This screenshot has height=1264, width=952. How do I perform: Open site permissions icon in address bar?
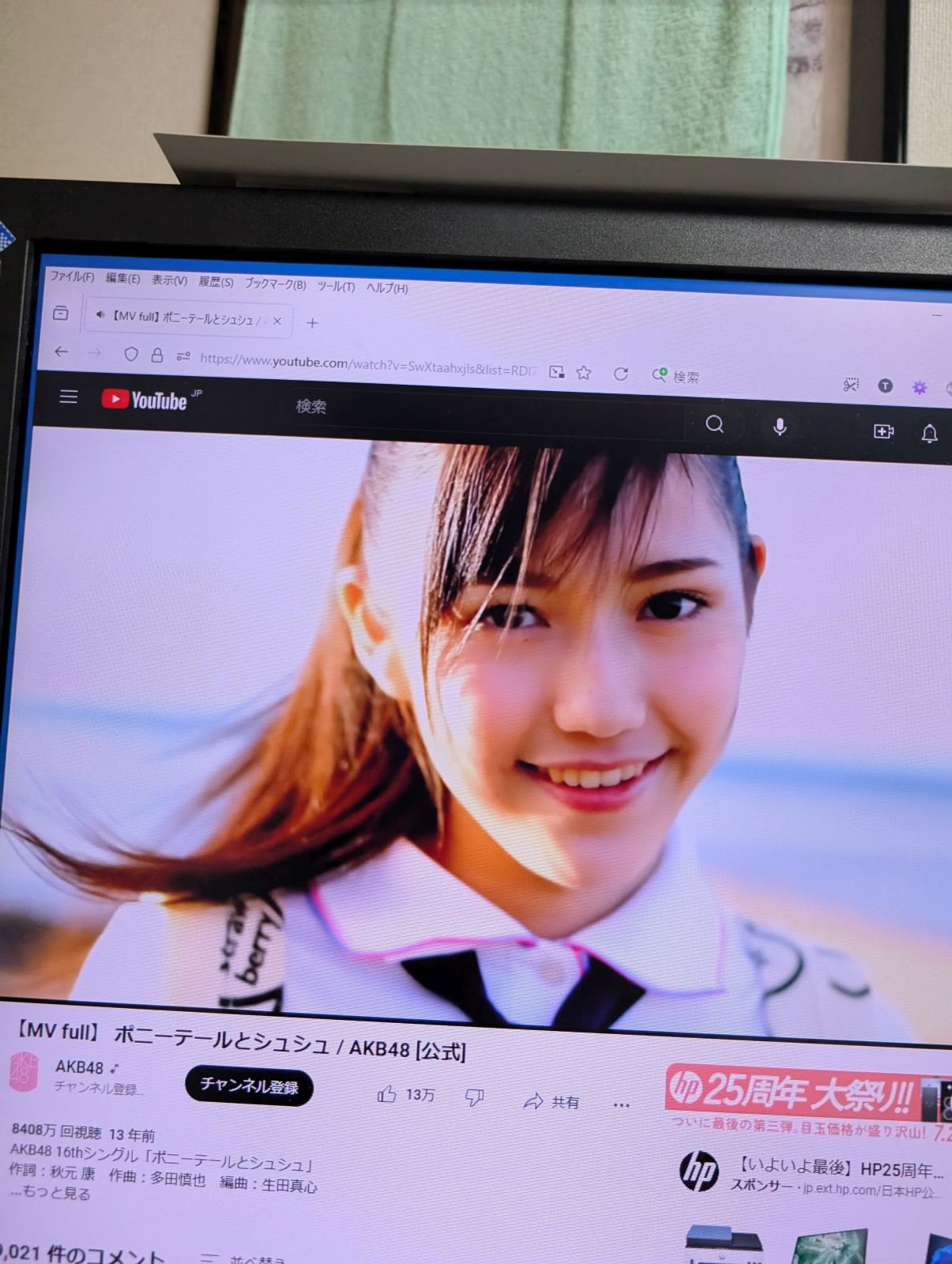(183, 357)
